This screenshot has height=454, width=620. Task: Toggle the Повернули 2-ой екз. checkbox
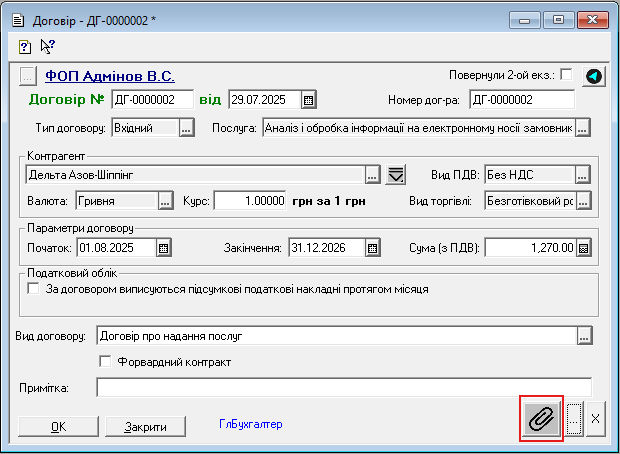[x=566, y=75]
